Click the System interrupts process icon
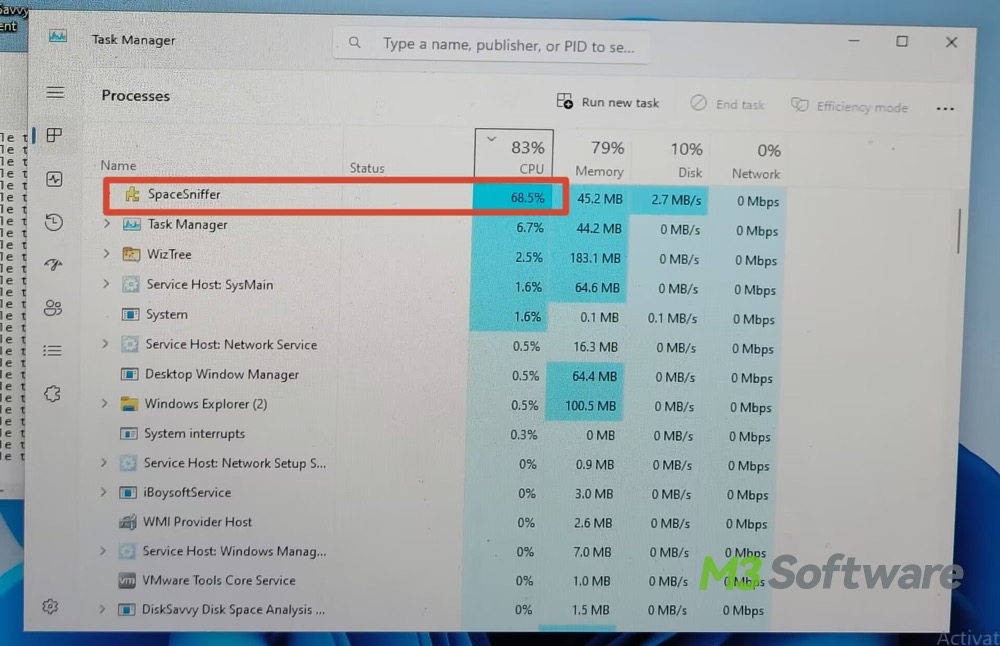 click(x=129, y=434)
